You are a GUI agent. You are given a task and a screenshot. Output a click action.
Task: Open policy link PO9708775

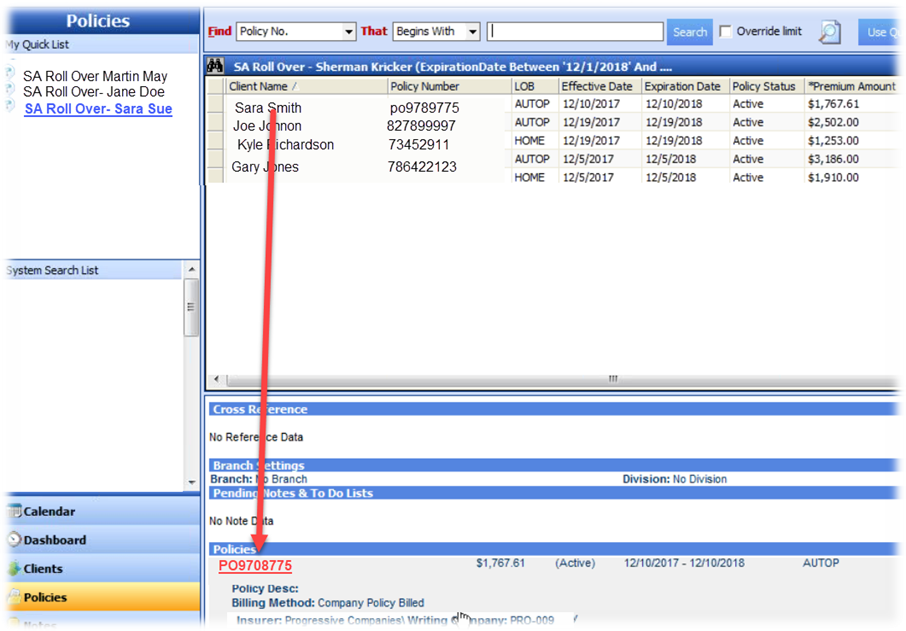point(255,566)
